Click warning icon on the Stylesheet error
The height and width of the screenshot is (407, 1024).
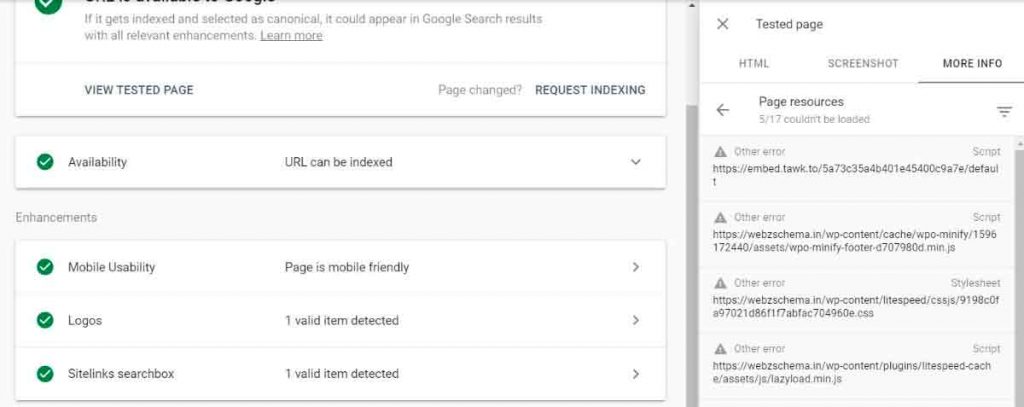tap(720, 283)
